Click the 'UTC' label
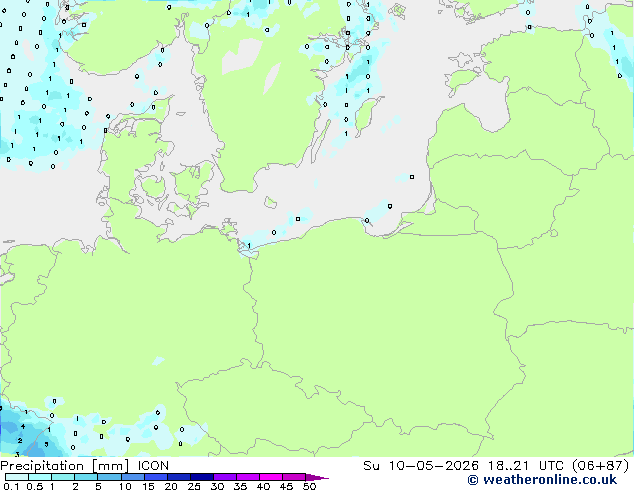Screen dimensions: 634x490 550,466
